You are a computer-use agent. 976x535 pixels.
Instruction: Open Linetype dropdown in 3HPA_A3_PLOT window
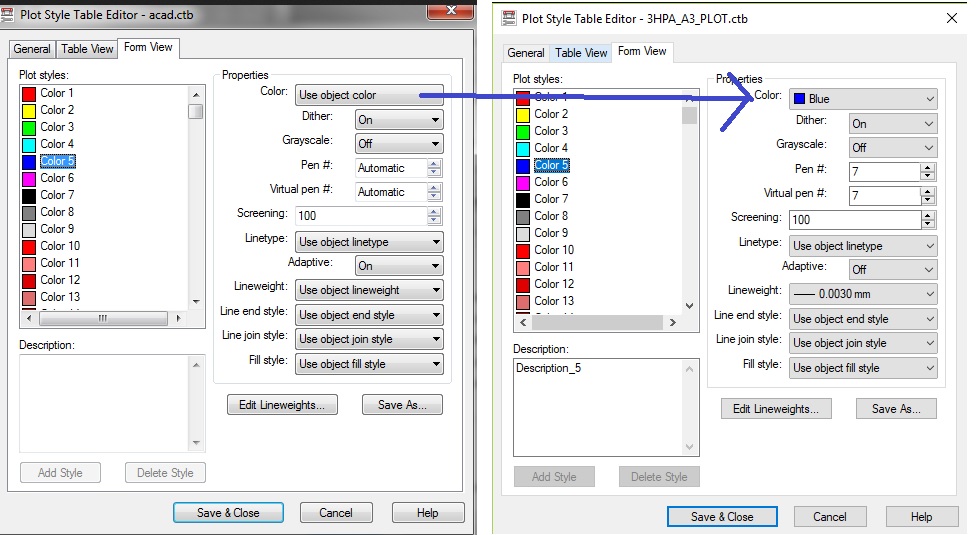863,246
